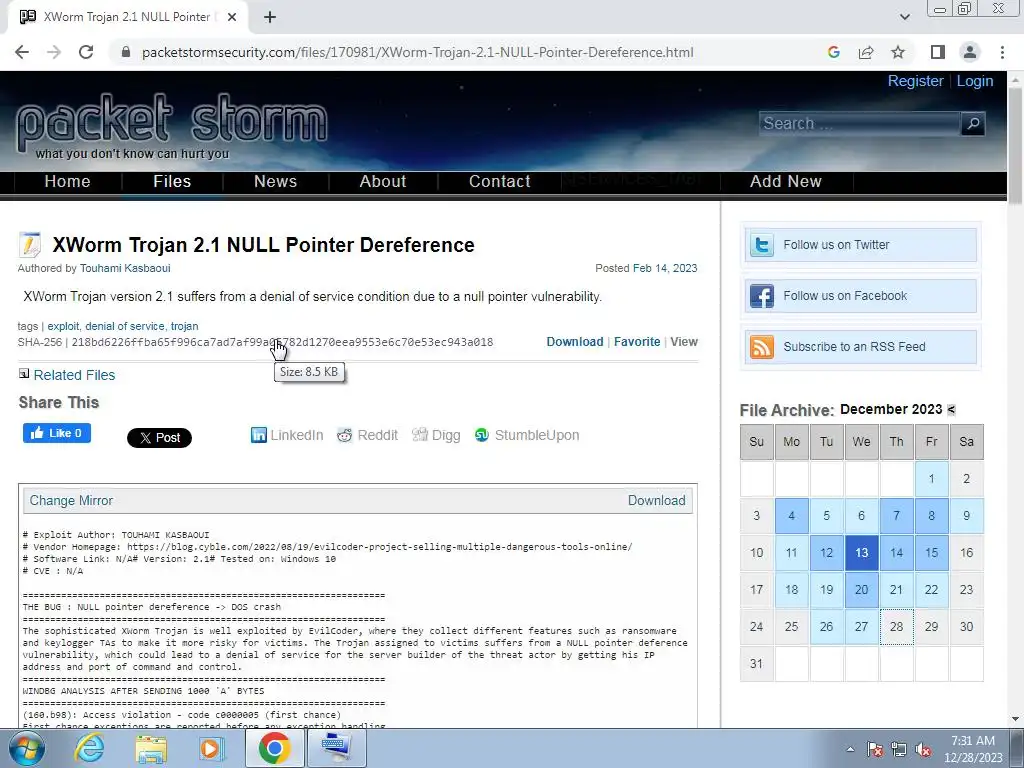Launch Internet Explorer from the taskbar
Image resolution: width=1024 pixels, height=768 pixels.
[89, 748]
